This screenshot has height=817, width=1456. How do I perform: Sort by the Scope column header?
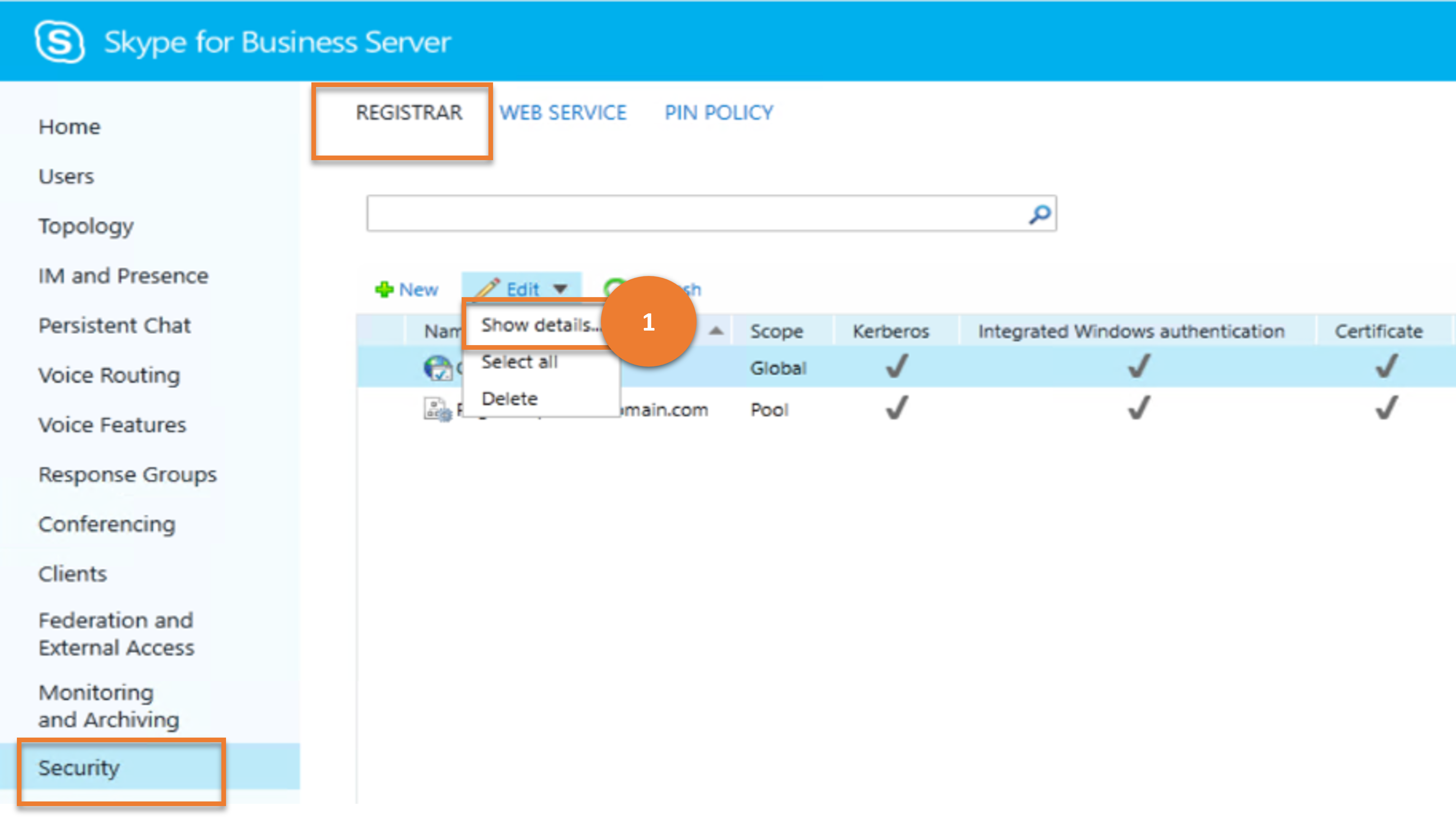pyautogui.click(x=776, y=331)
